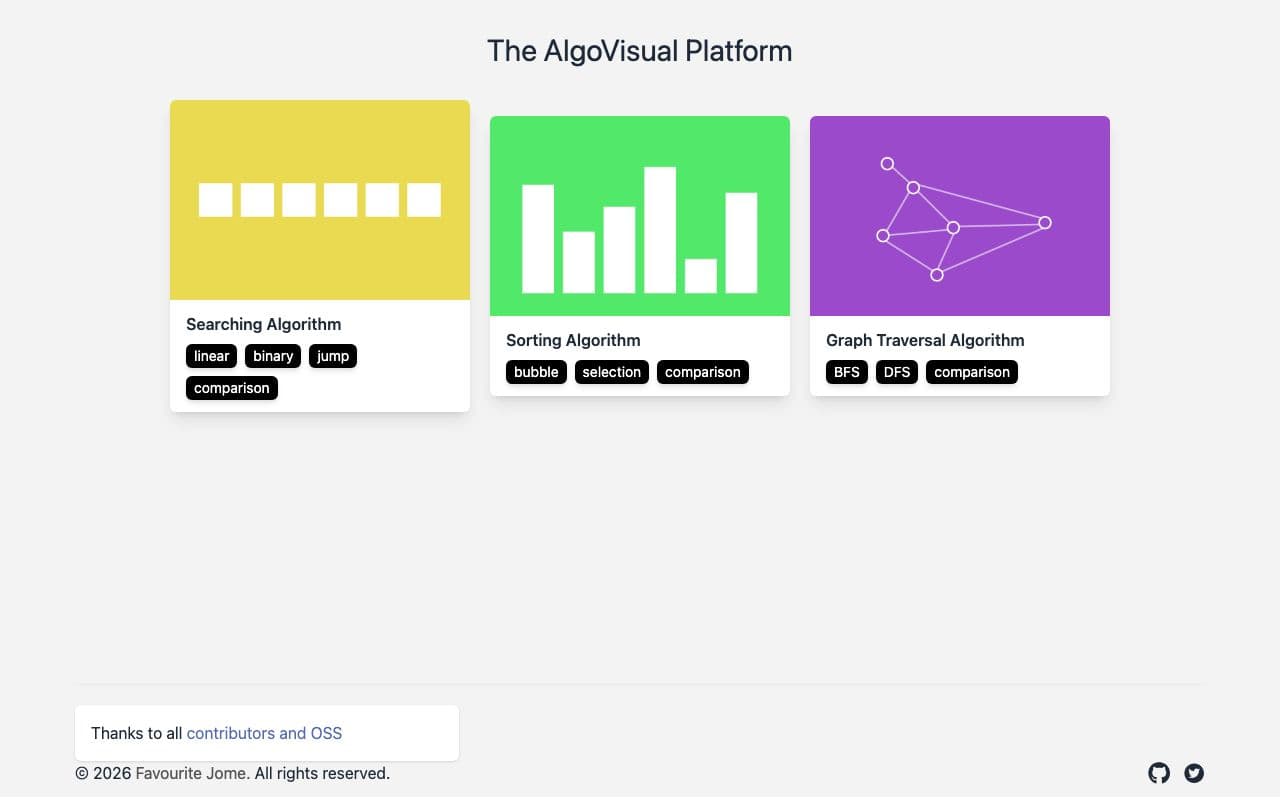Click the Sorting Algorithm card title
1280x800 pixels.
[573, 340]
